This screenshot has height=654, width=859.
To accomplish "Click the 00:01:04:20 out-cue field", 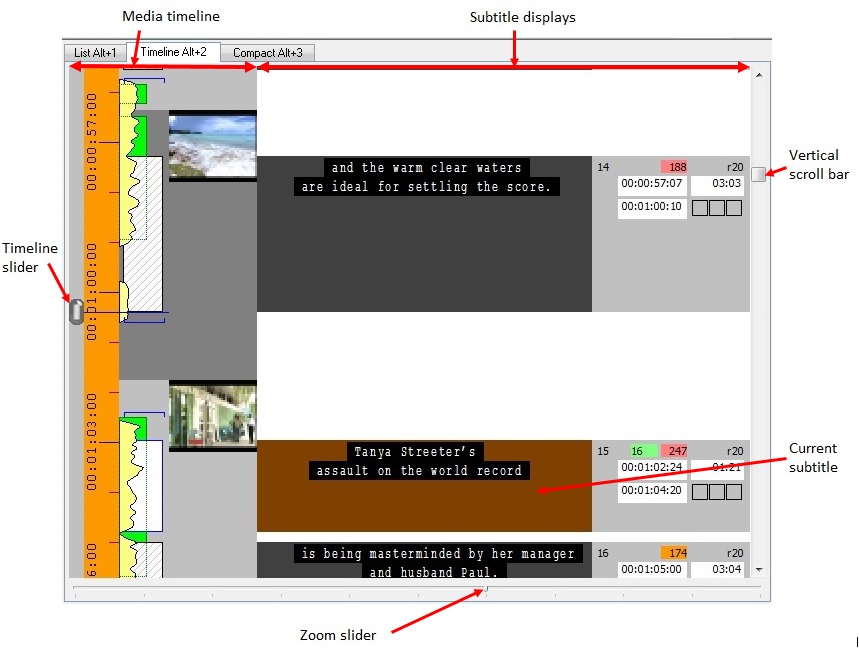I will click(652, 491).
